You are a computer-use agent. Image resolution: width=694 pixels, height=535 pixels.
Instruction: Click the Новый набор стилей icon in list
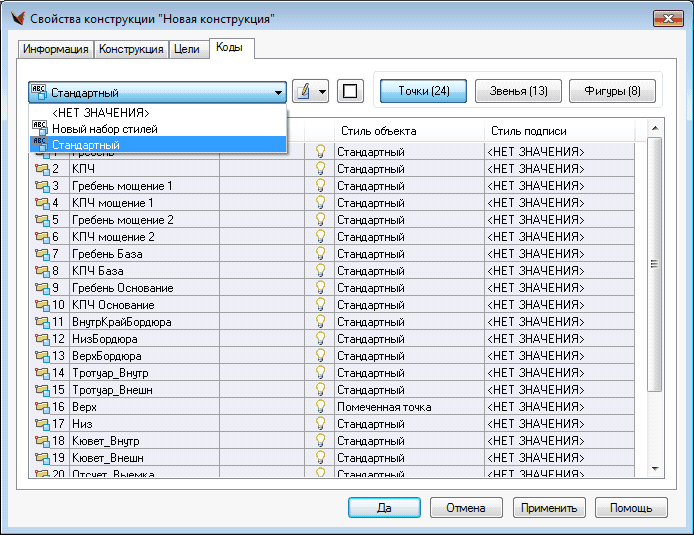[x=39, y=128]
